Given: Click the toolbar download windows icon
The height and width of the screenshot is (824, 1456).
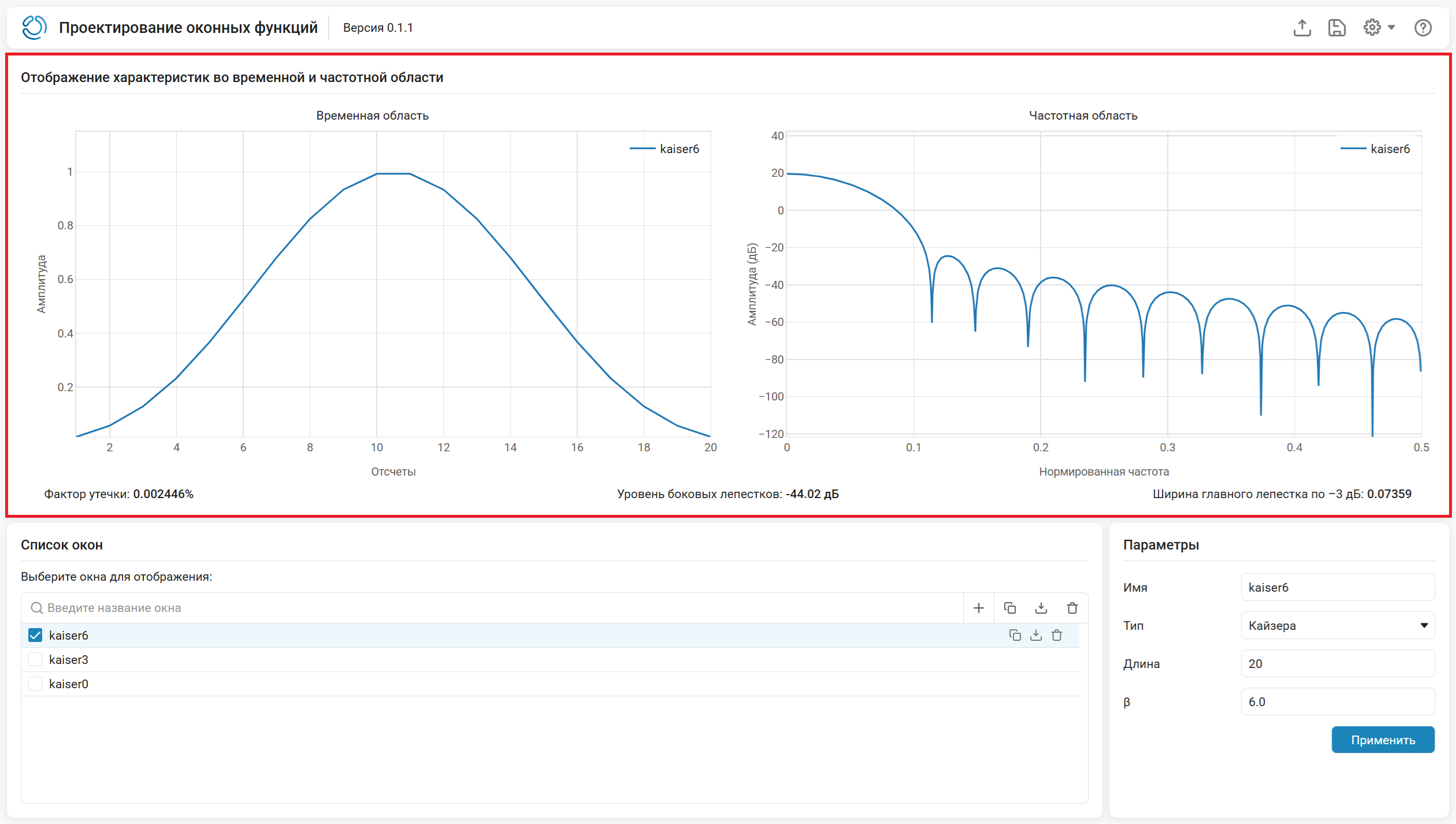Looking at the screenshot, I should coord(1041,608).
